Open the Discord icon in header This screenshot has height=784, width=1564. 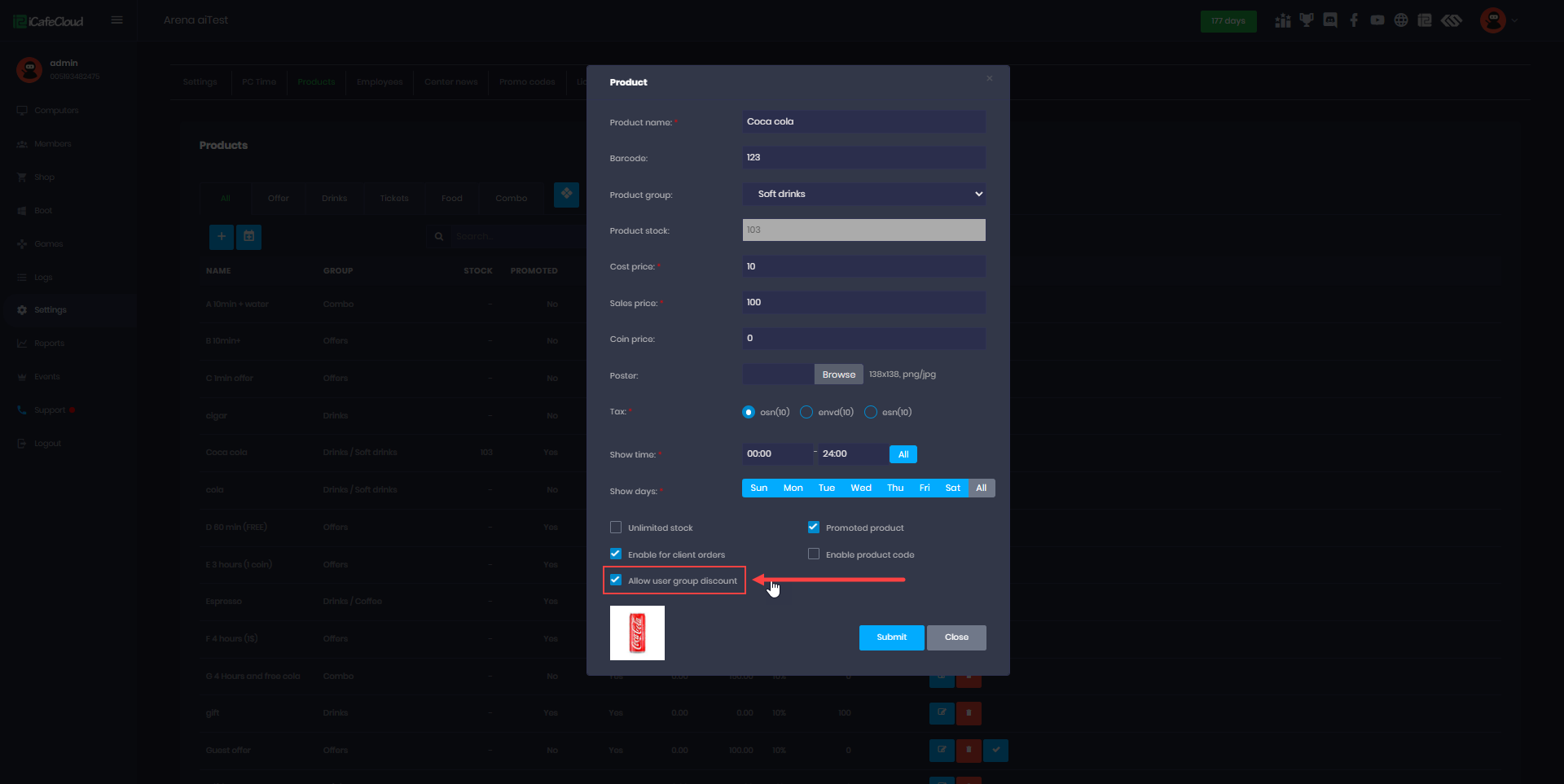(x=1330, y=20)
